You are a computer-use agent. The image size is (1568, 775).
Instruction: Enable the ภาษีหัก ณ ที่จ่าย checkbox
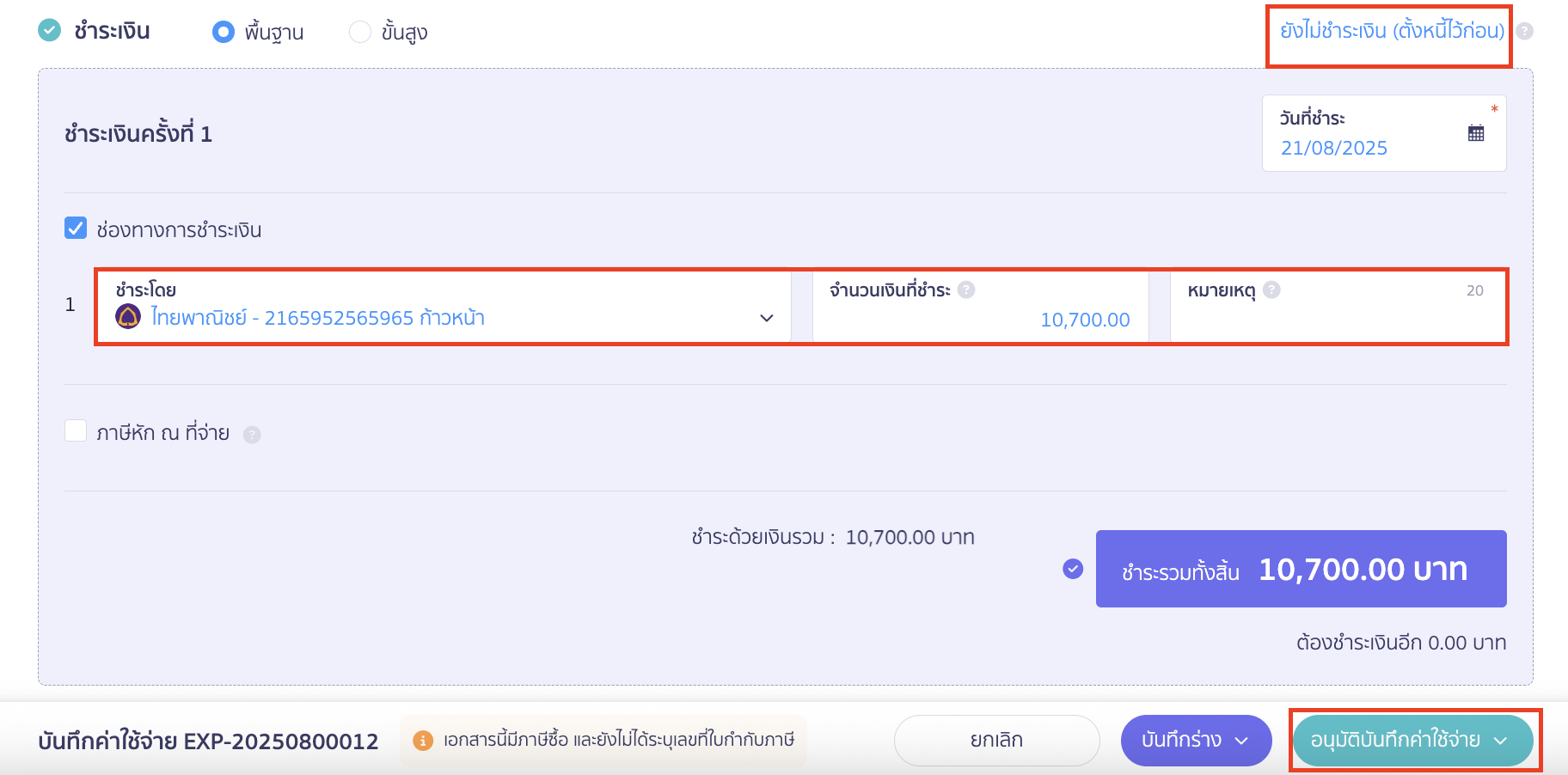76,430
